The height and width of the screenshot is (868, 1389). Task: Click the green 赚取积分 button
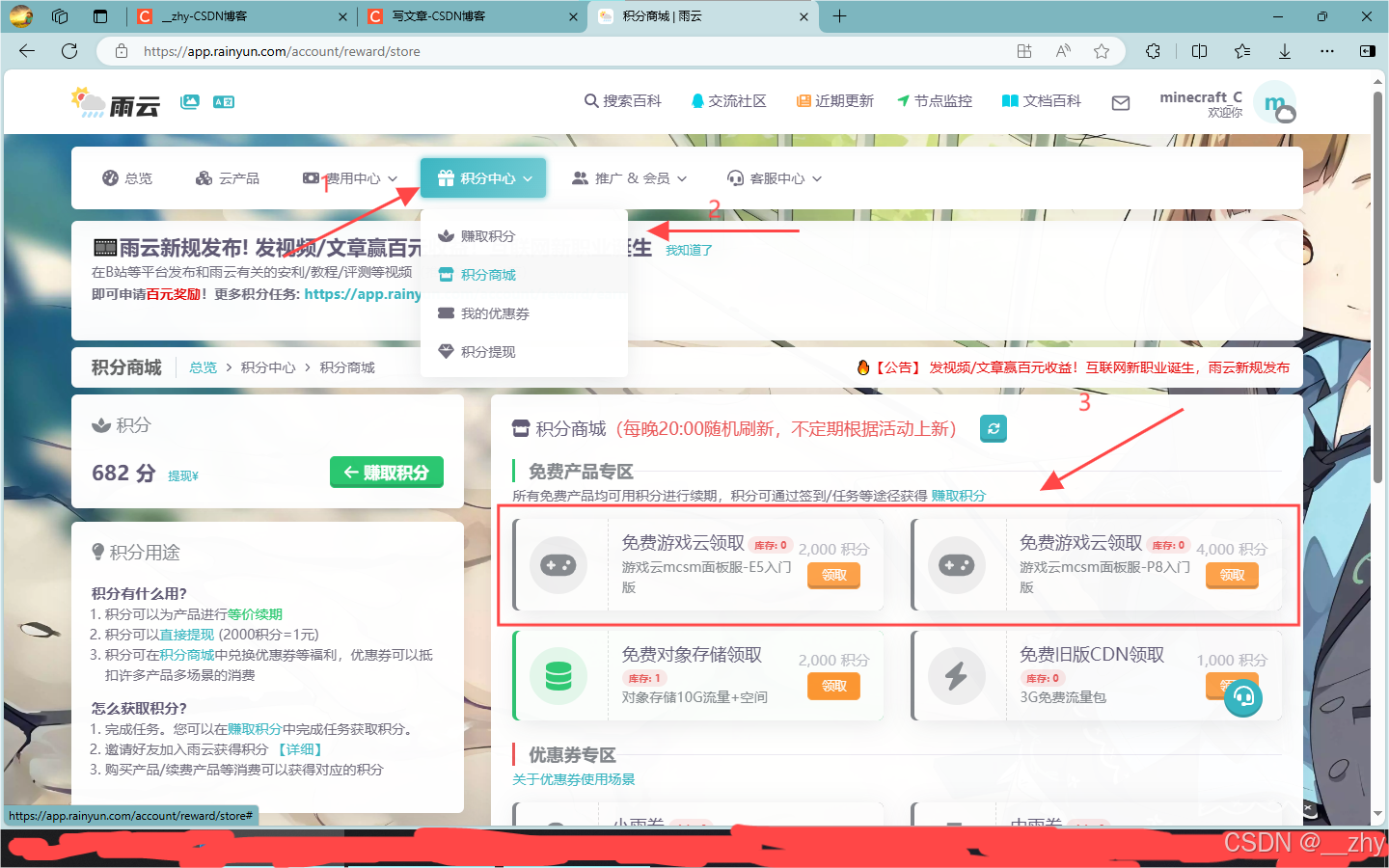[387, 473]
